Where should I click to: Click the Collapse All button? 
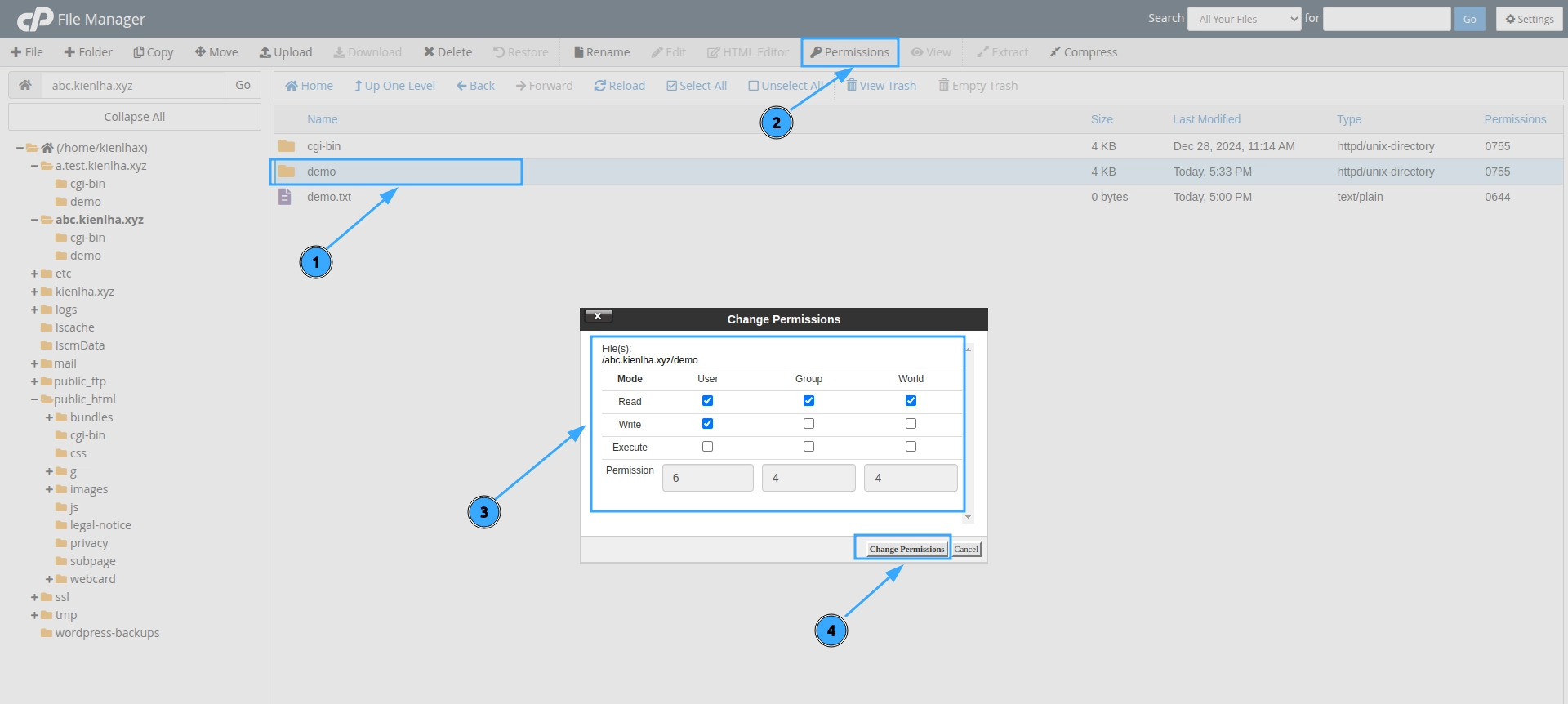pyautogui.click(x=135, y=117)
